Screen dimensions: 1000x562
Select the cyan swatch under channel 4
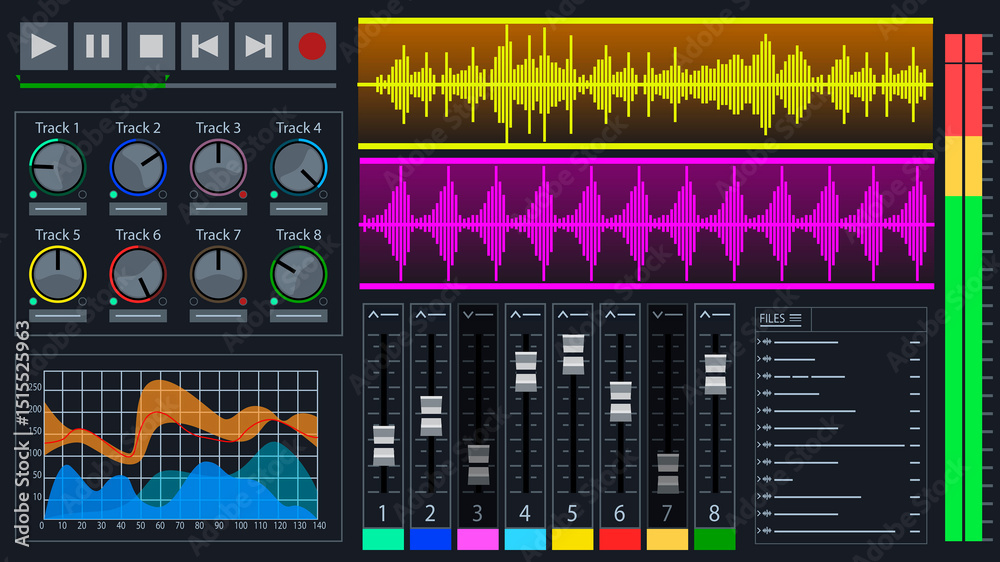click(x=526, y=539)
